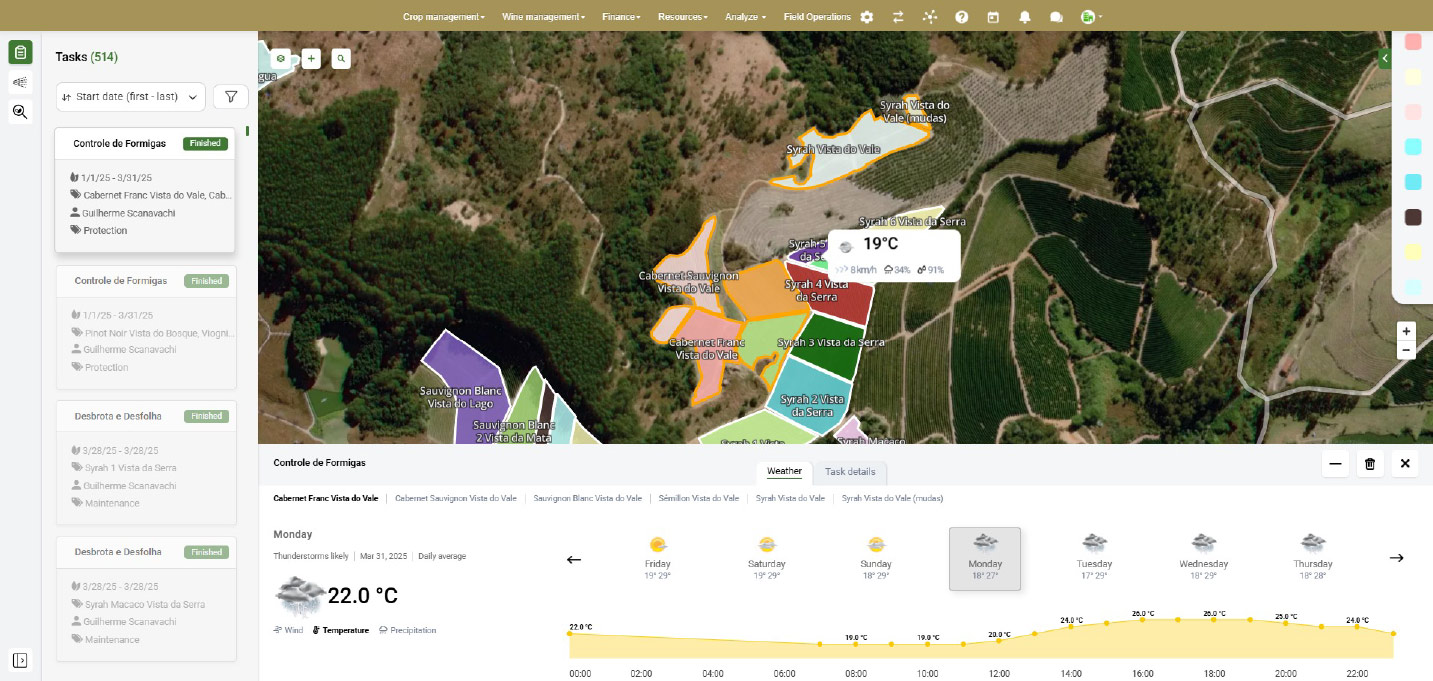Select Sunday forecast day

876,558
